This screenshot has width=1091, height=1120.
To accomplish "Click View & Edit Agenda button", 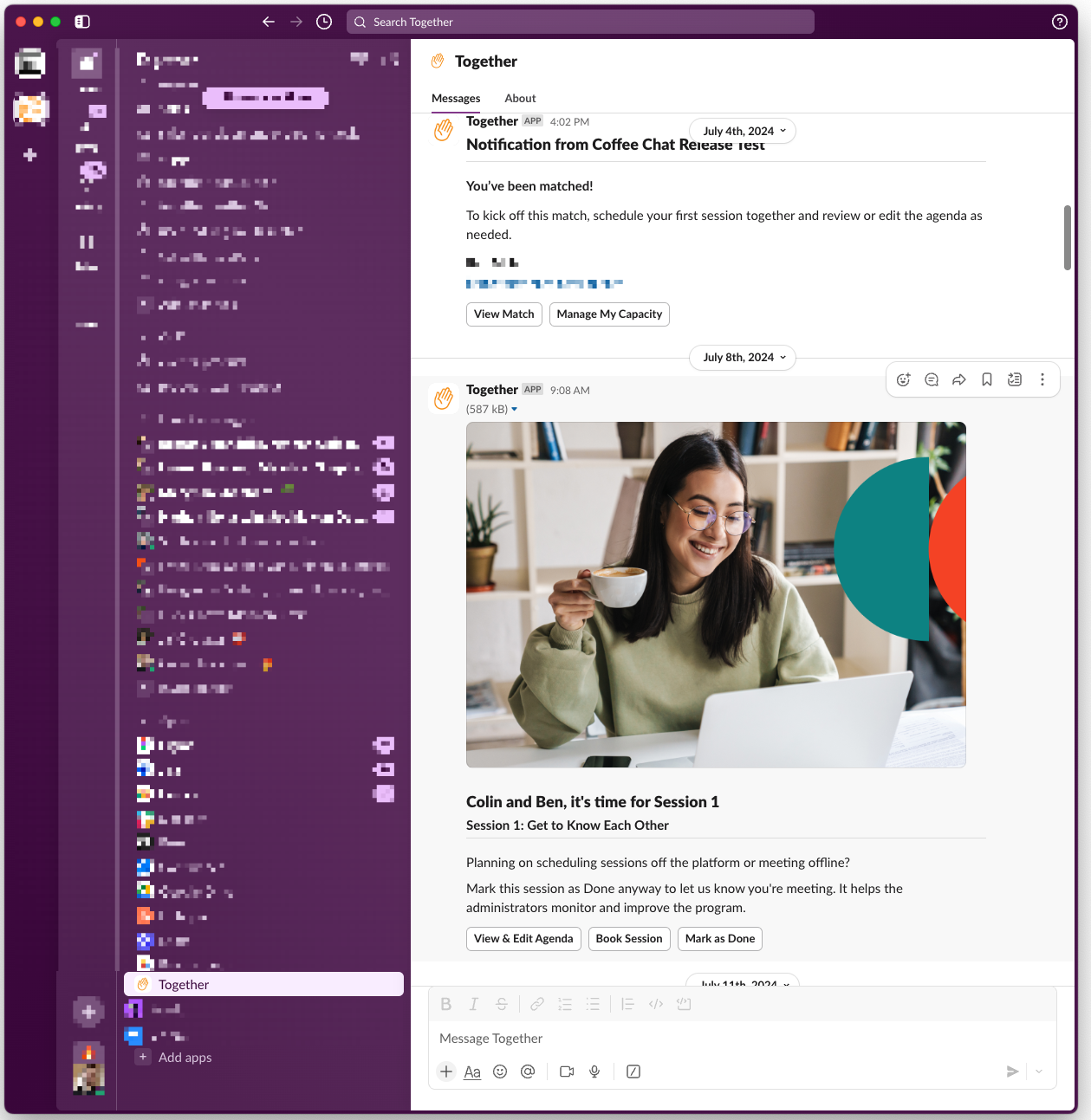I will (523, 938).
